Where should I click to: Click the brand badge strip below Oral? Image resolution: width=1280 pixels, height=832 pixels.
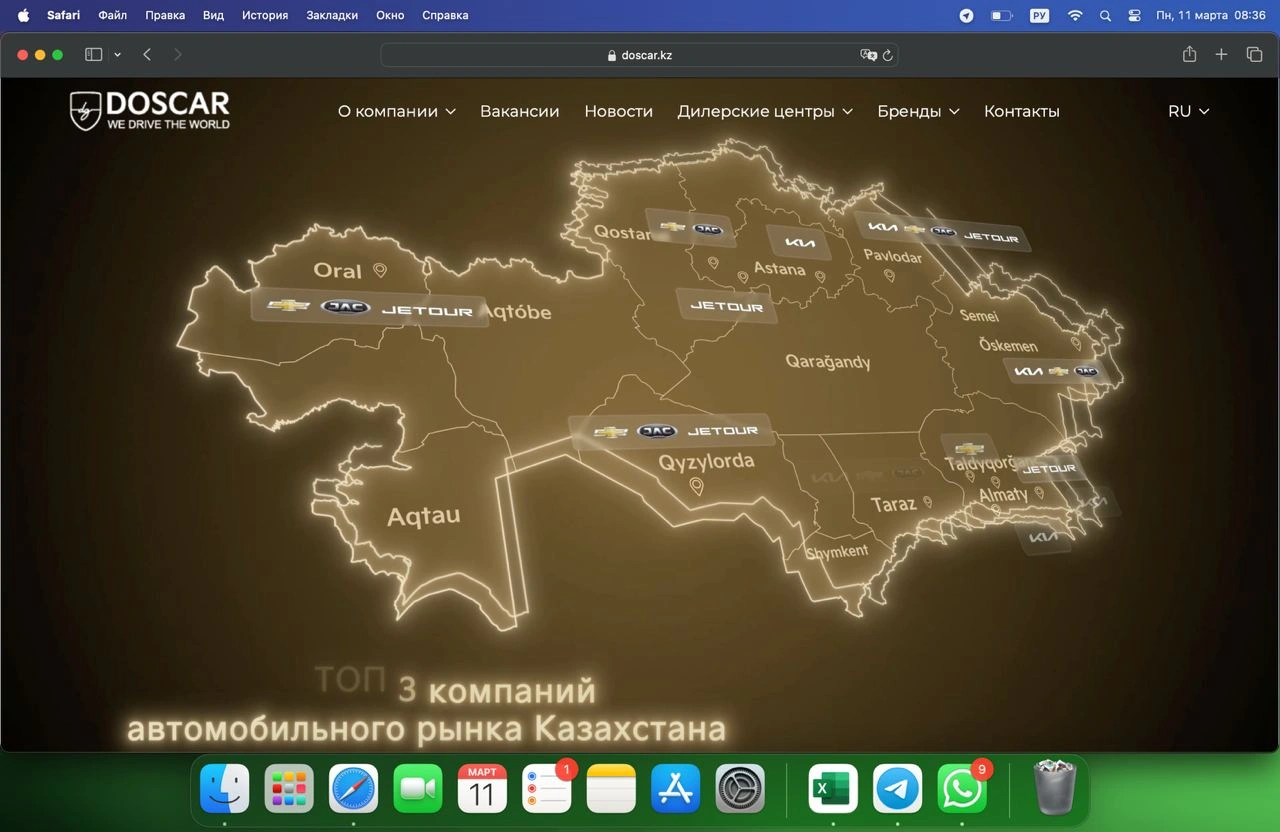(x=369, y=308)
